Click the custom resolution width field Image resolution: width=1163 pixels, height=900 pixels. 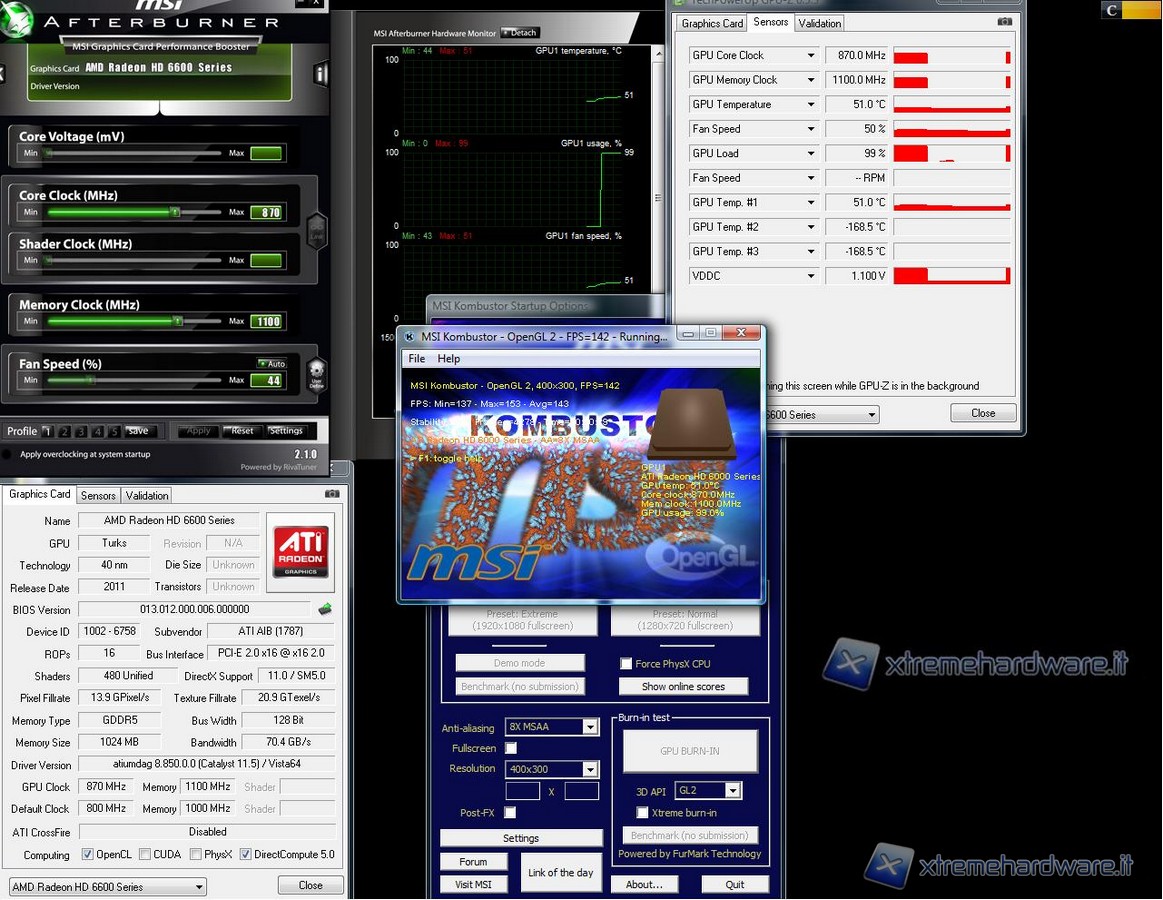click(x=522, y=791)
